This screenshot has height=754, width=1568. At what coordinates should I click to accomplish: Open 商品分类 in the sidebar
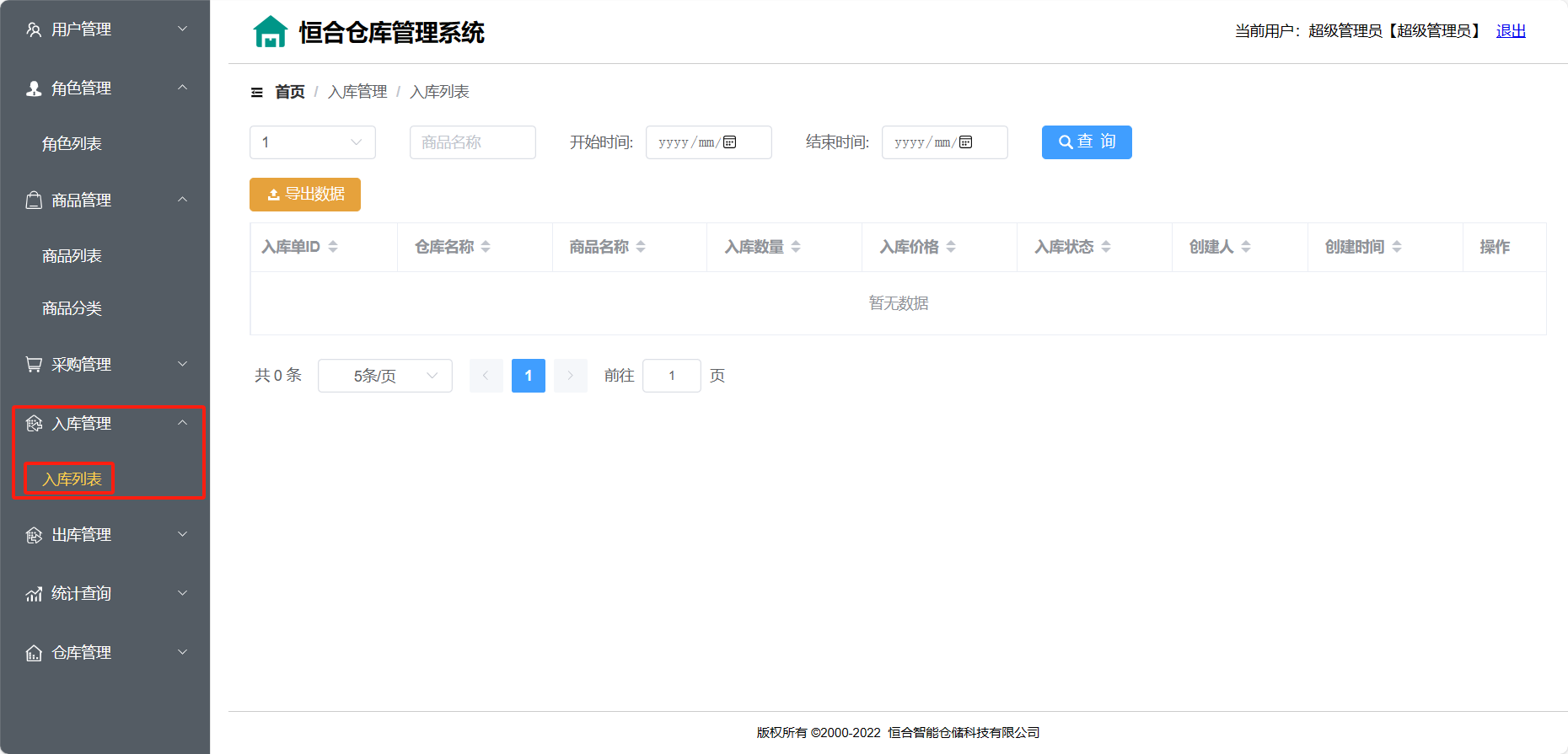coord(72,308)
